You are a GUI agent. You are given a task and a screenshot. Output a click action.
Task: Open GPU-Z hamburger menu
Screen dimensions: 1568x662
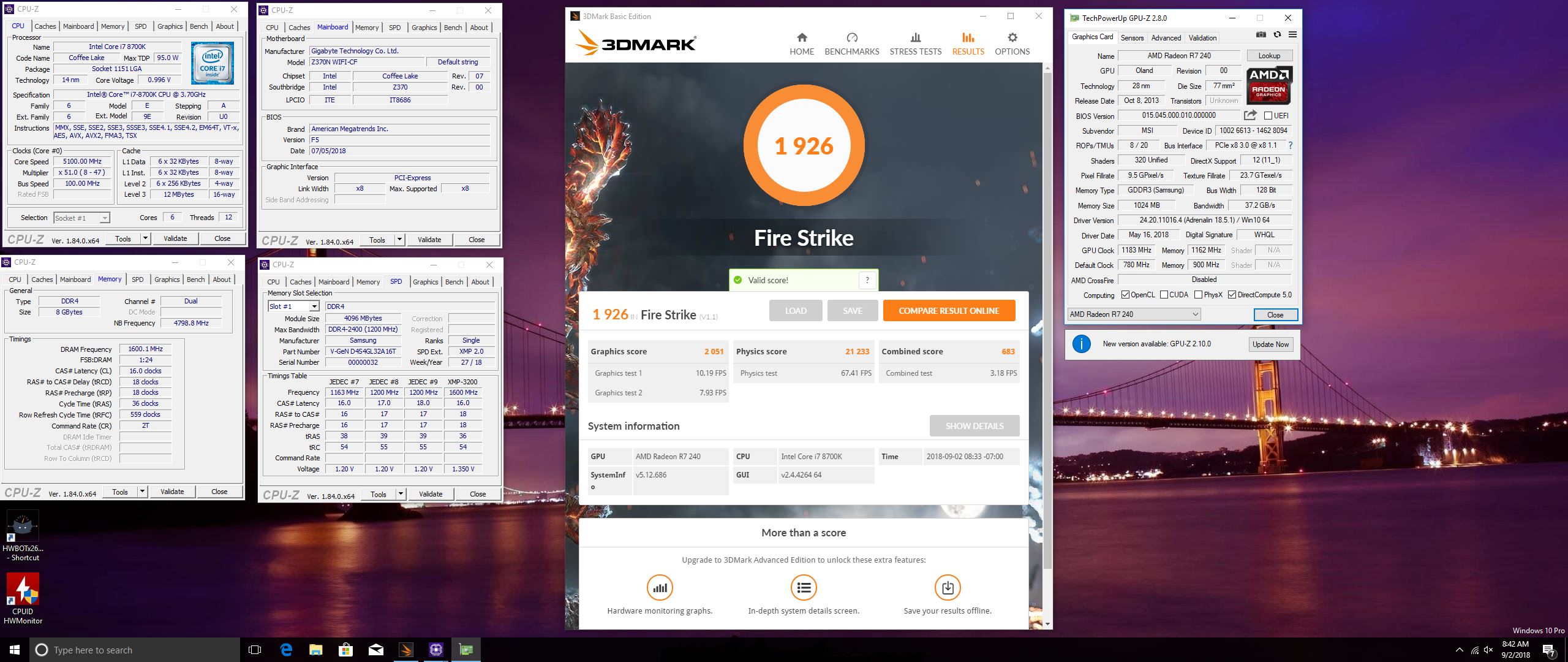[x=1292, y=35]
